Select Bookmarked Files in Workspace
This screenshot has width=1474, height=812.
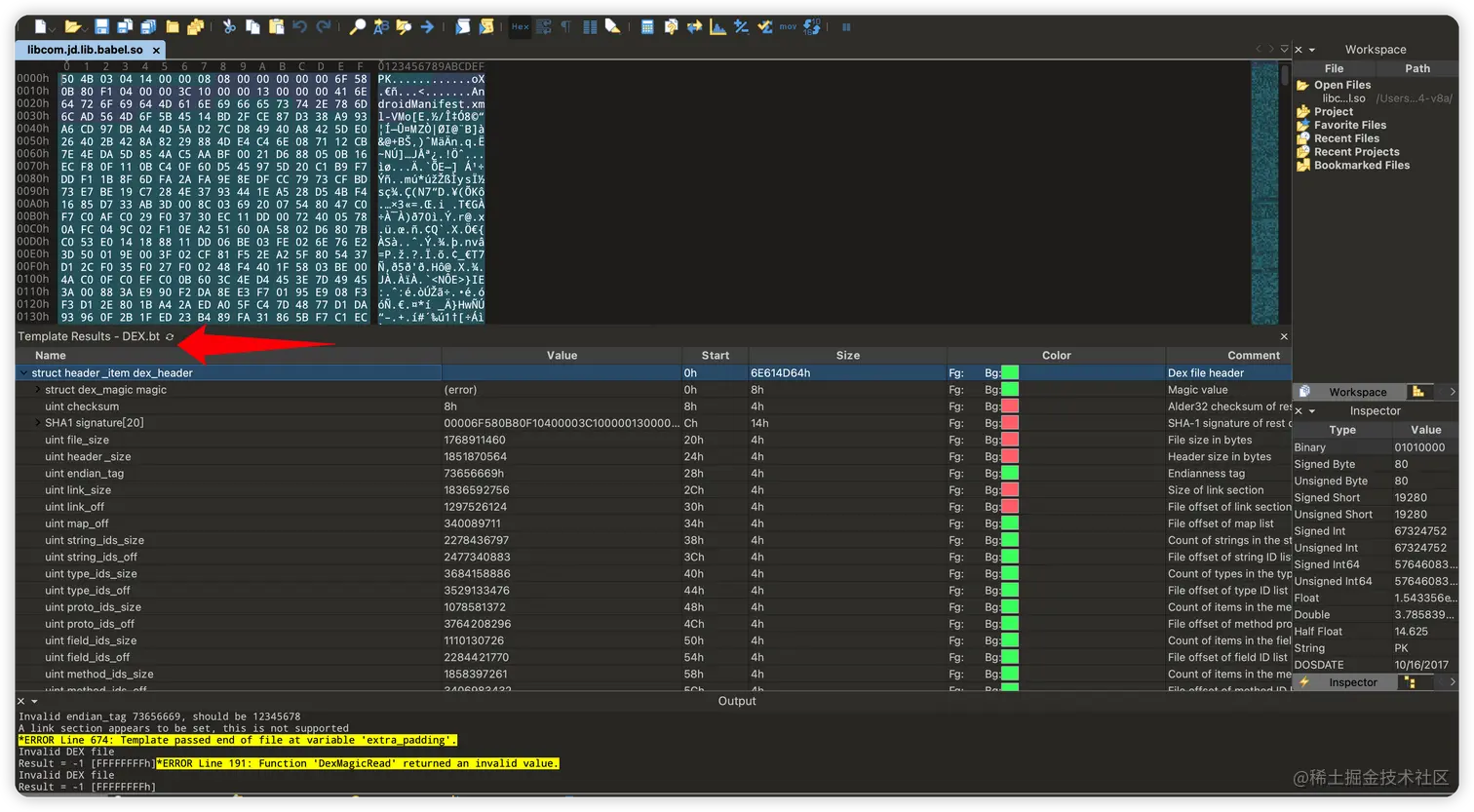point(1362,166)
